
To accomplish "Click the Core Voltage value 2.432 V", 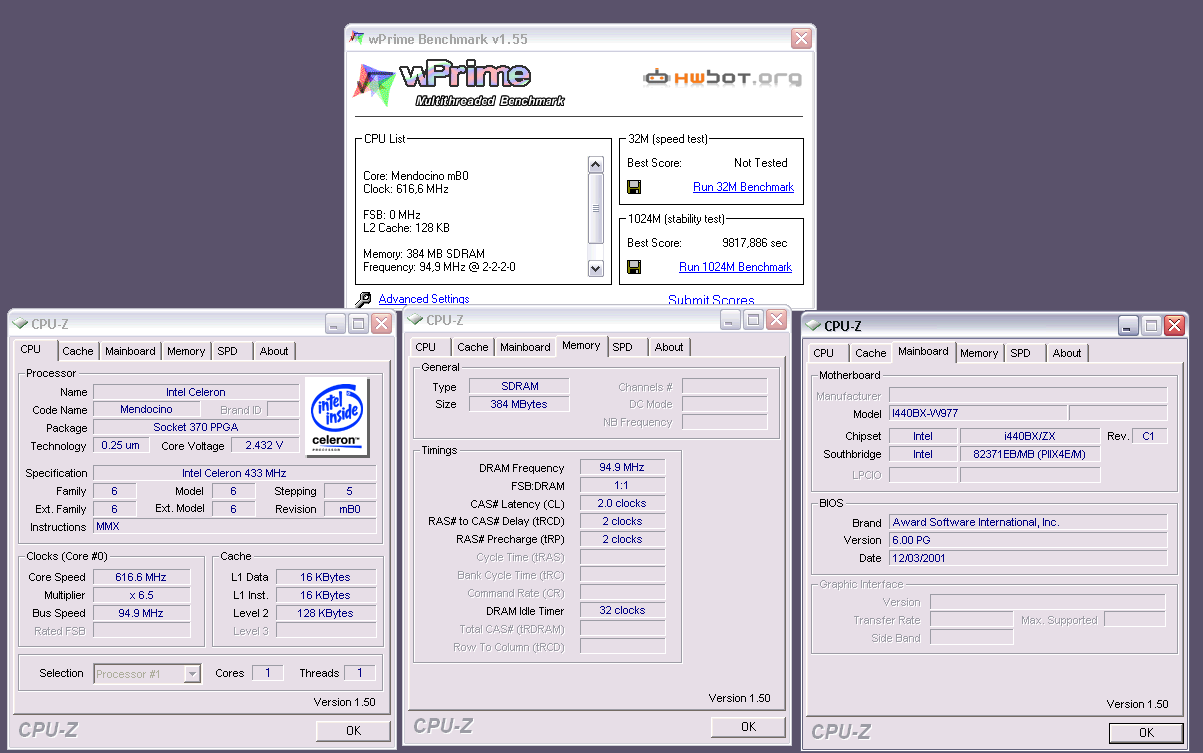I will 264,446.
